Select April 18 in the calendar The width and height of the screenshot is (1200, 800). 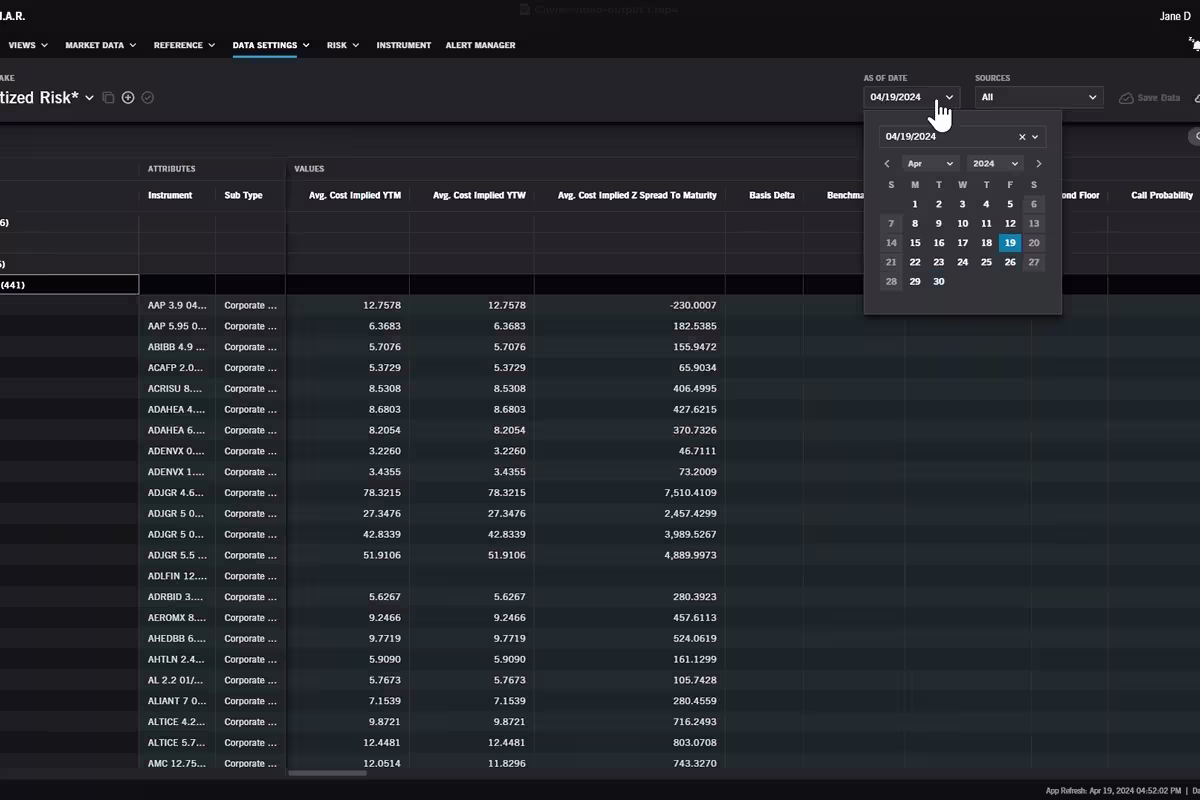[x=986, y=243]
